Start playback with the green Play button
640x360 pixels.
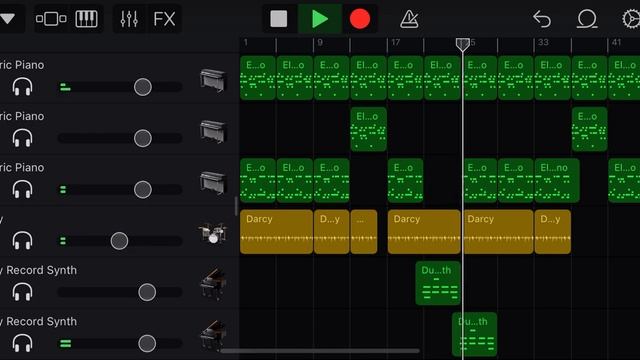click(x=320, y=19)
